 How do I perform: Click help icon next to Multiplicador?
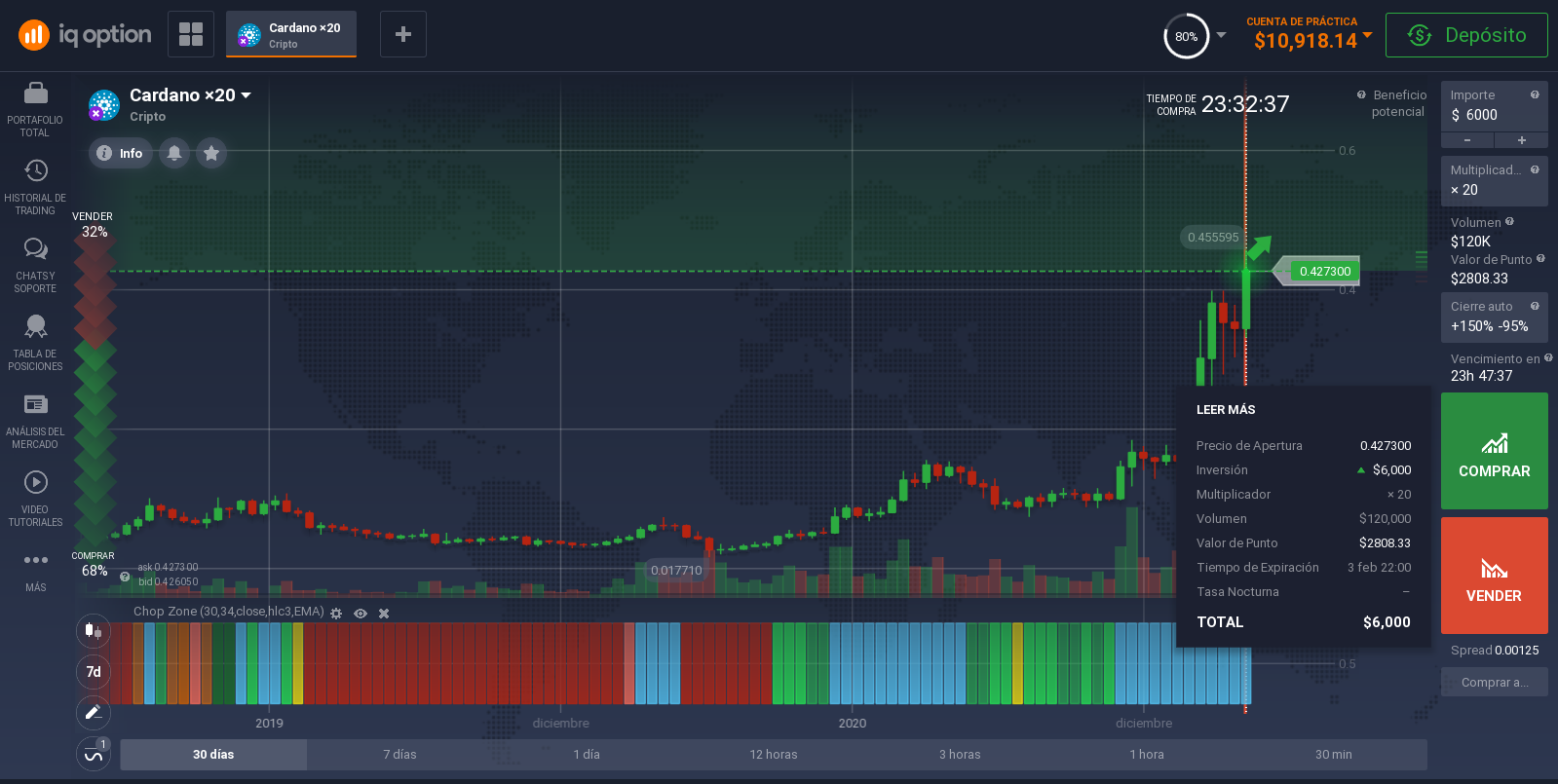click(1535, 169)
